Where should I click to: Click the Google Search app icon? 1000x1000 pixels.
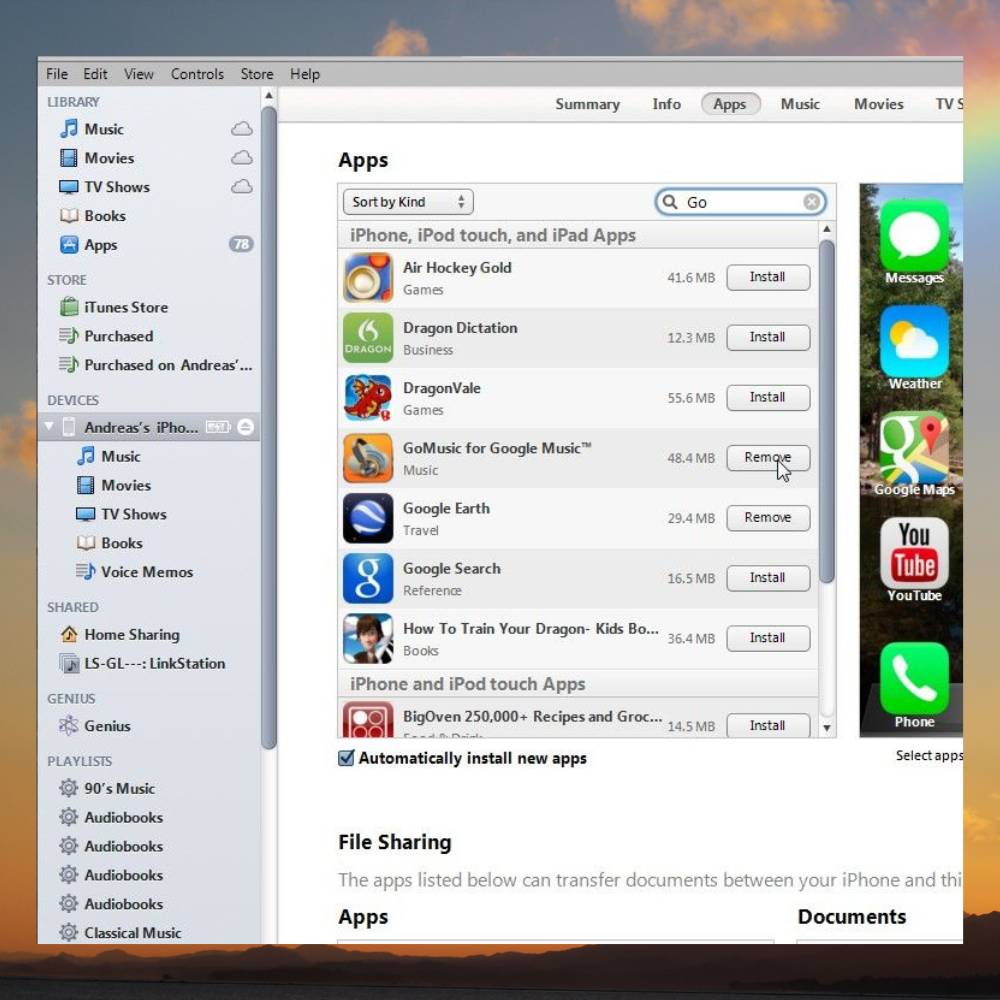coord(368,578)
